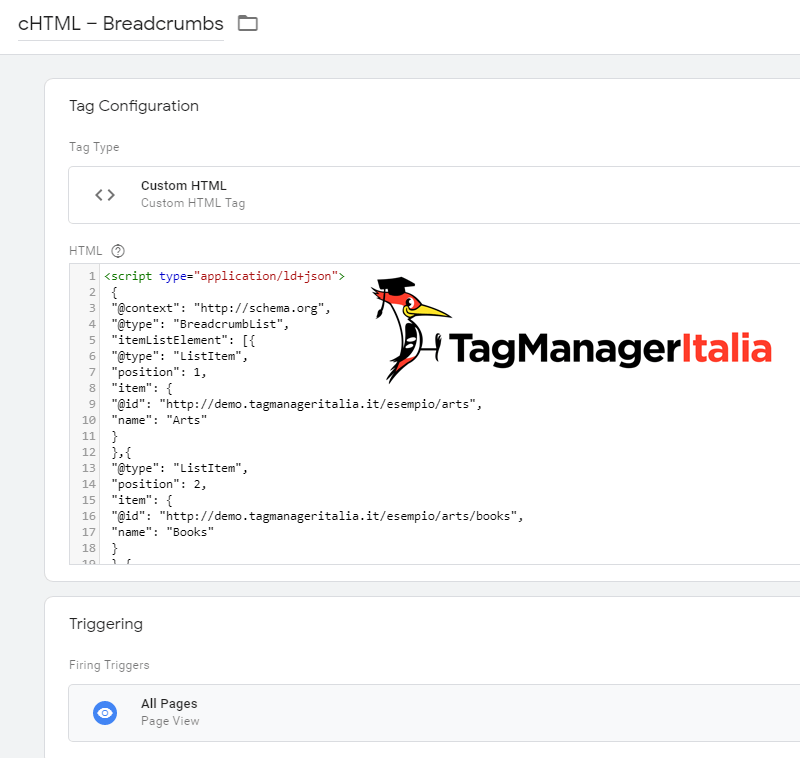Edit the tag name cHTML – Breadcrumbs

click(x=120, y=23)
